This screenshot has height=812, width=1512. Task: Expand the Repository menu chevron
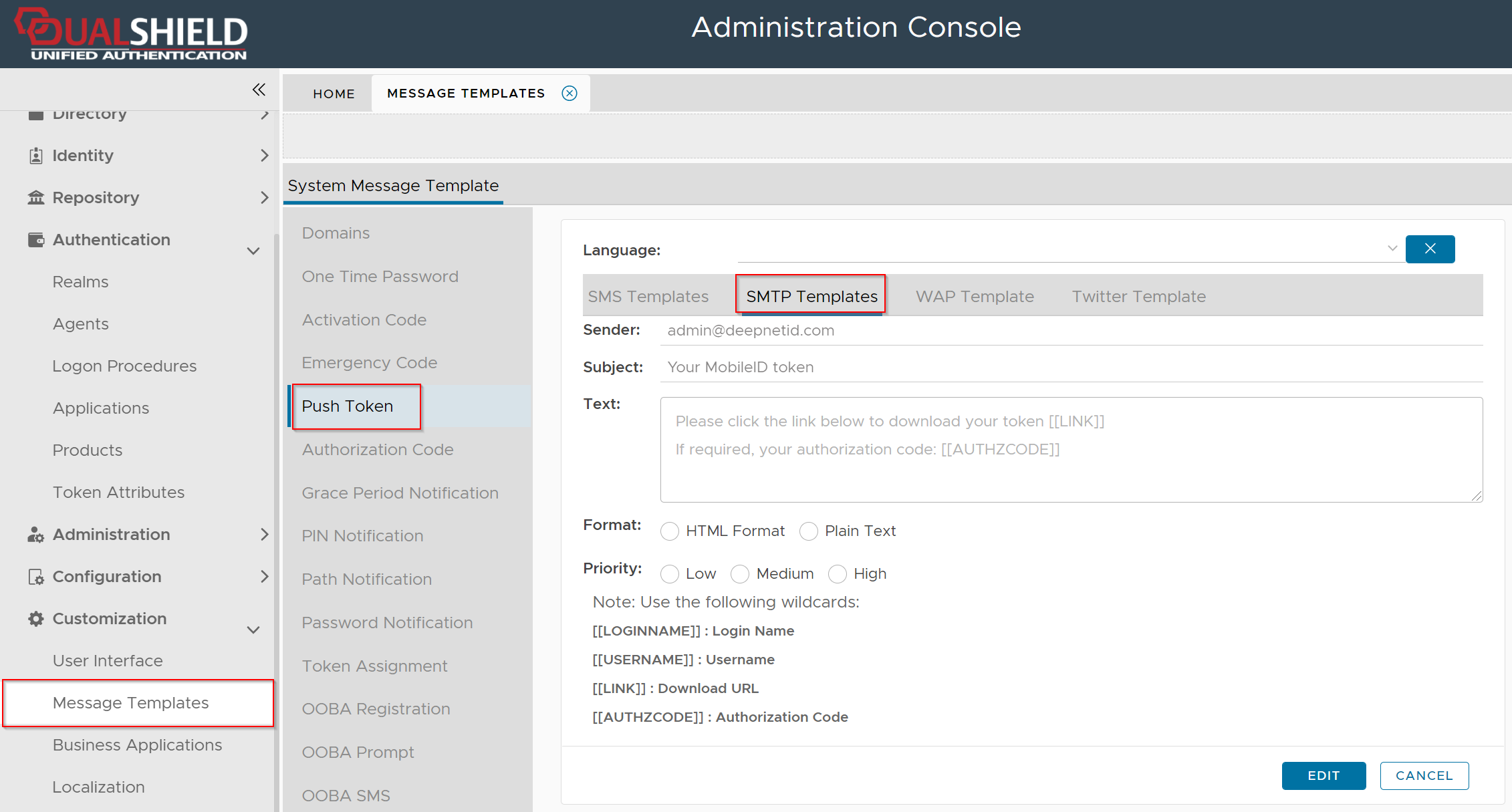264,198
